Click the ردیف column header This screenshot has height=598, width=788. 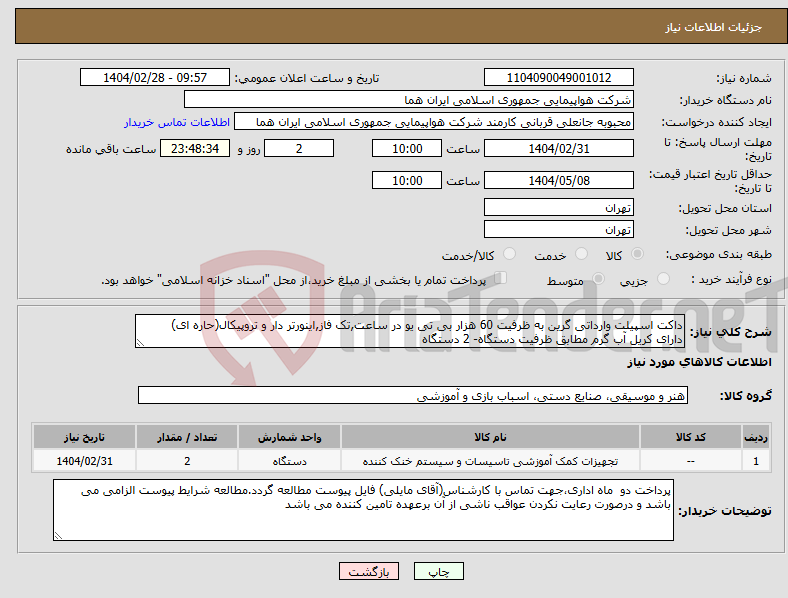[756, 437]
